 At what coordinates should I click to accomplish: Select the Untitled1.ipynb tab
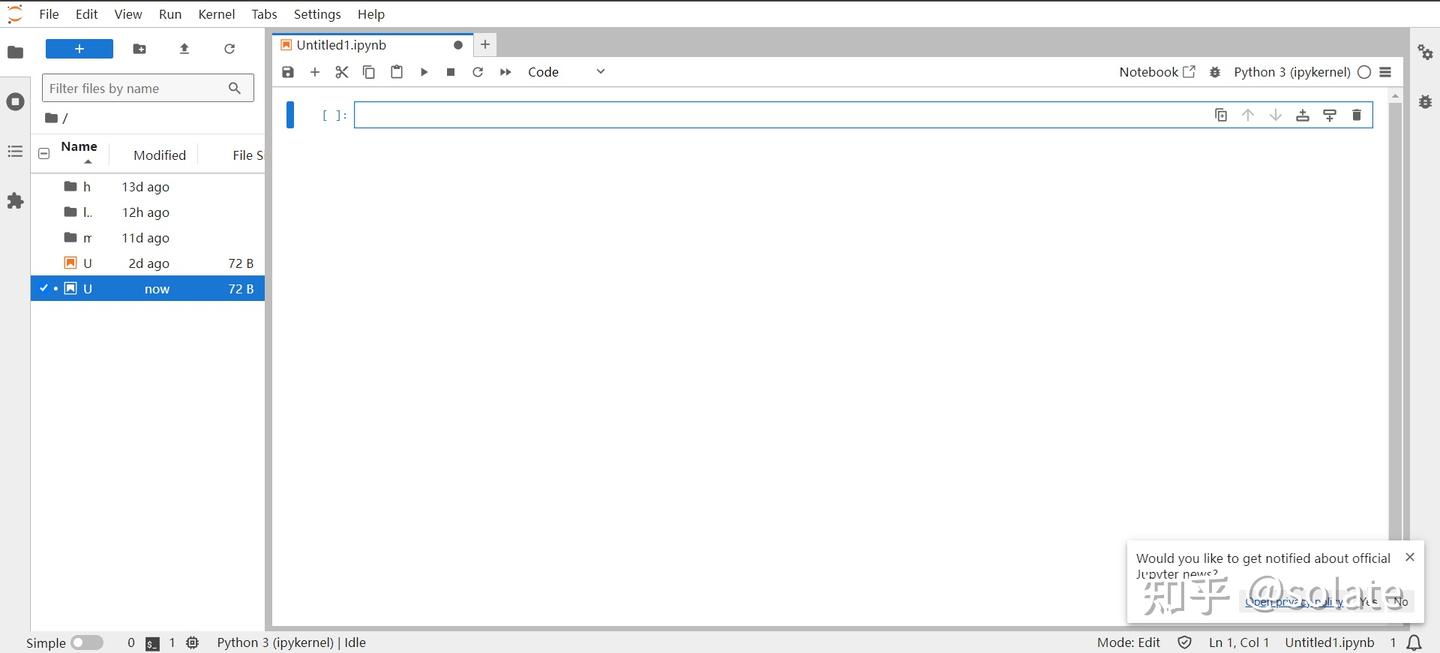coord(340,44)
